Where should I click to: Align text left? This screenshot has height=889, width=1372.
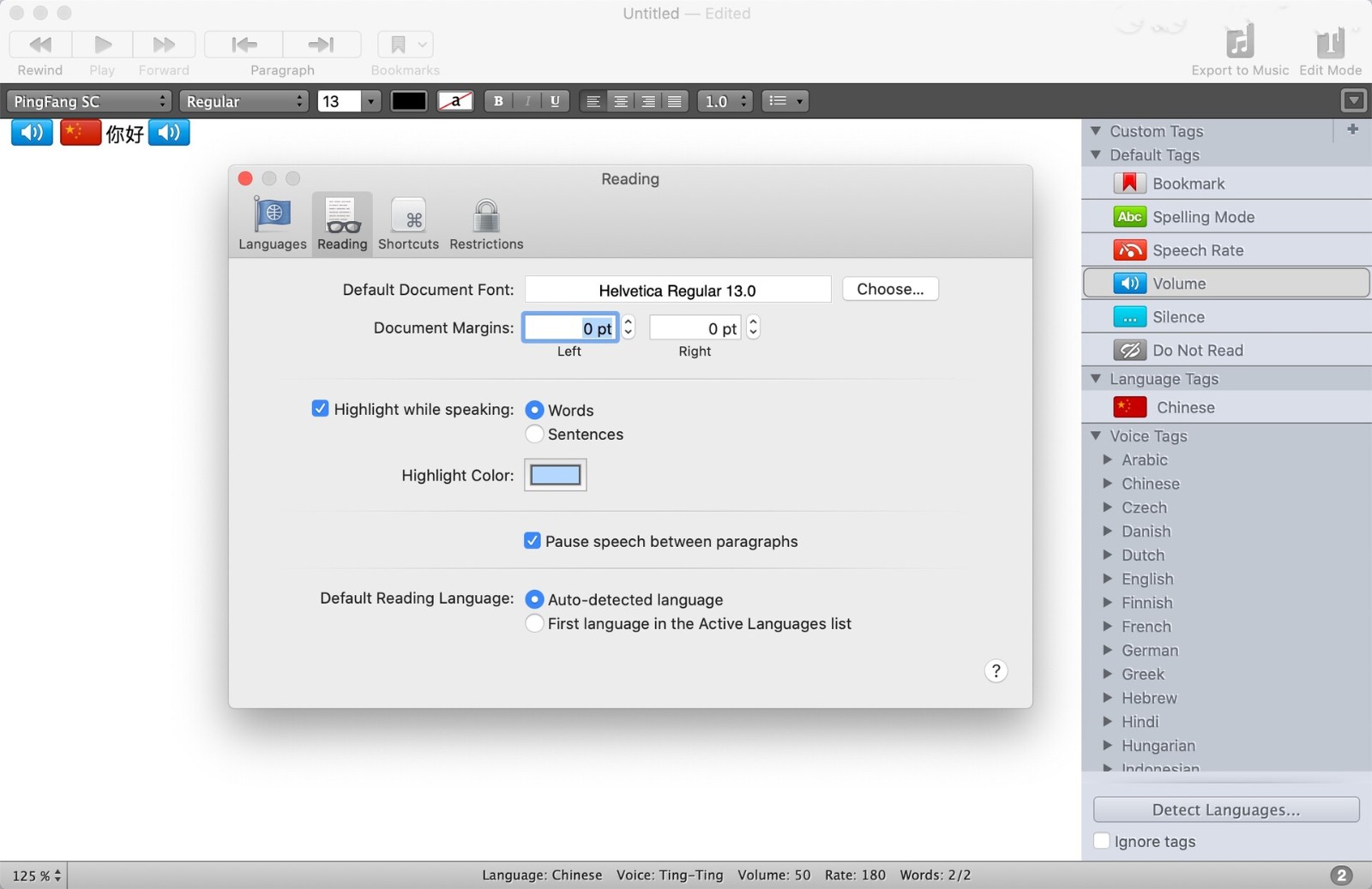[x=593, y=101]
